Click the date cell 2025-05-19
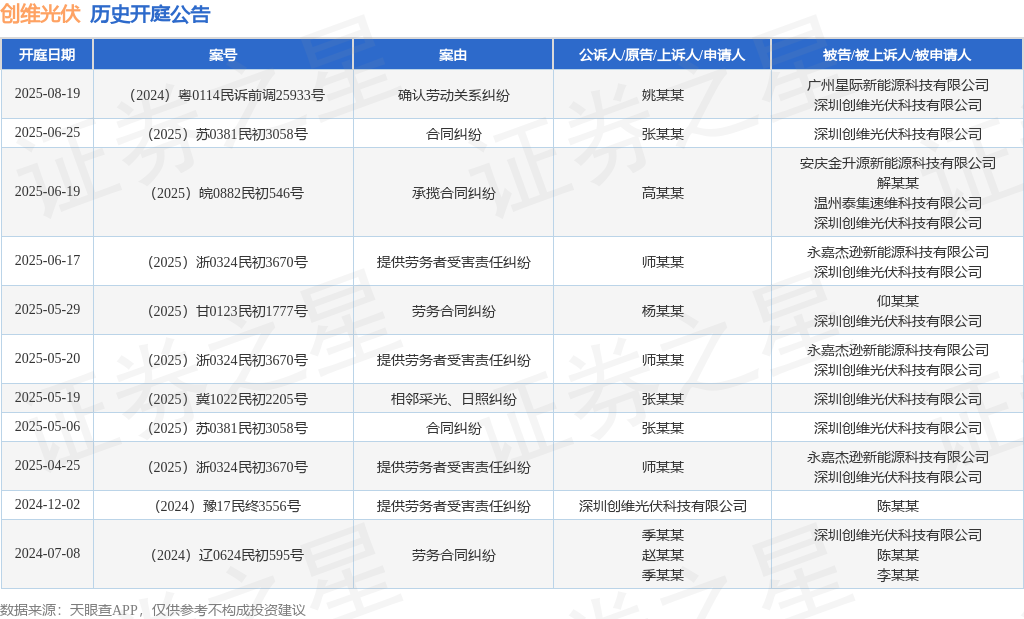Image resolution: width=1024 pixels, height=619 pixels. click(x=47, y=398)
